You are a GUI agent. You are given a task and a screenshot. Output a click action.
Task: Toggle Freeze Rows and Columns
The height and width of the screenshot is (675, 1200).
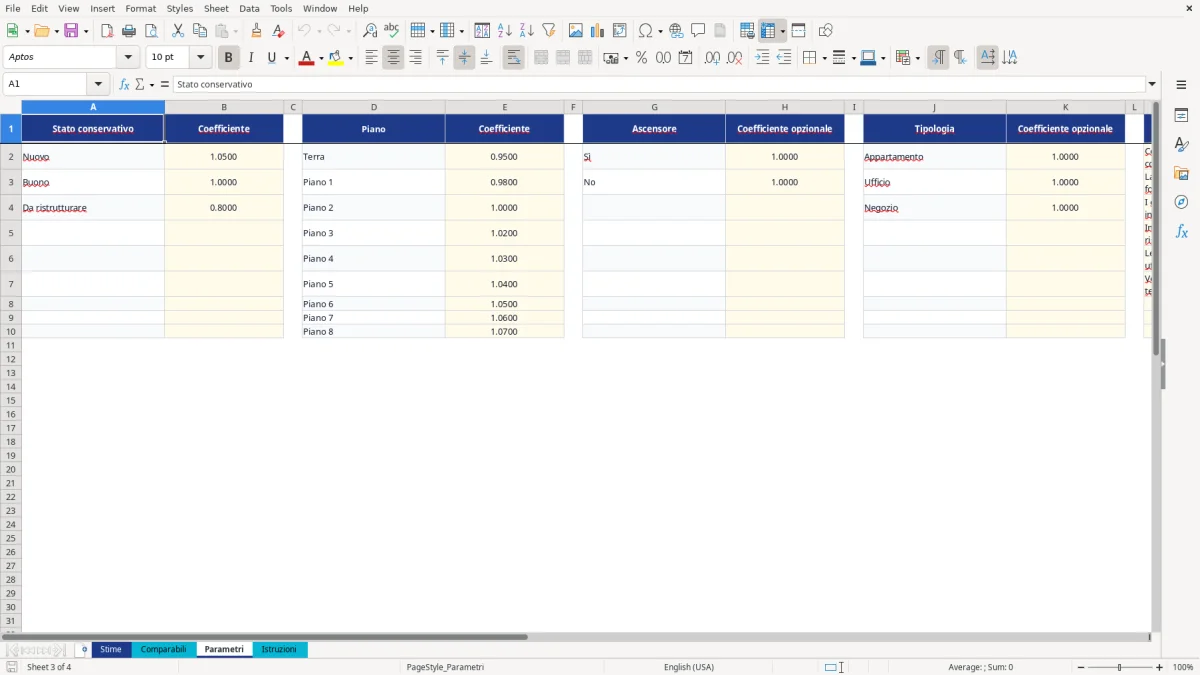pyautogui.click(x=767, y=31)
